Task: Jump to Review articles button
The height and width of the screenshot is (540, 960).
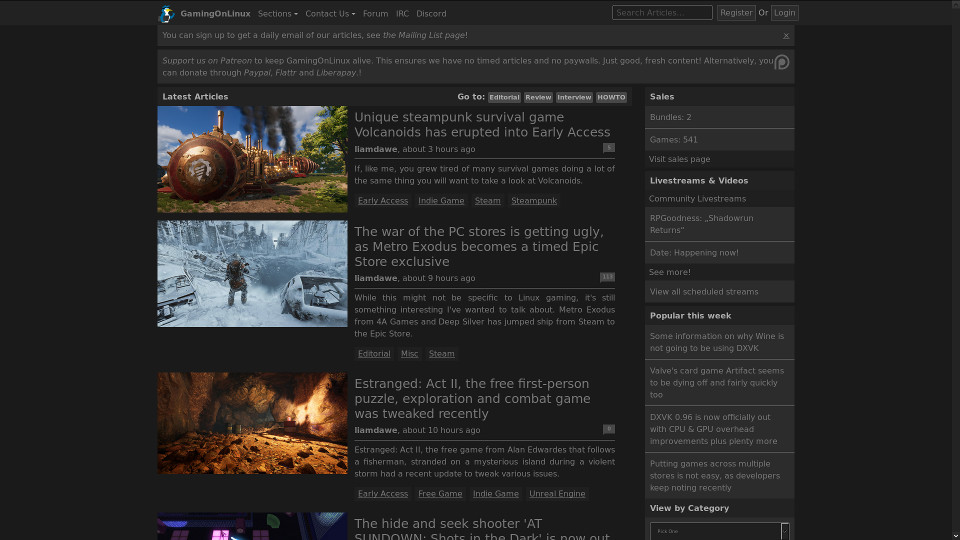Action: (538, 97)
